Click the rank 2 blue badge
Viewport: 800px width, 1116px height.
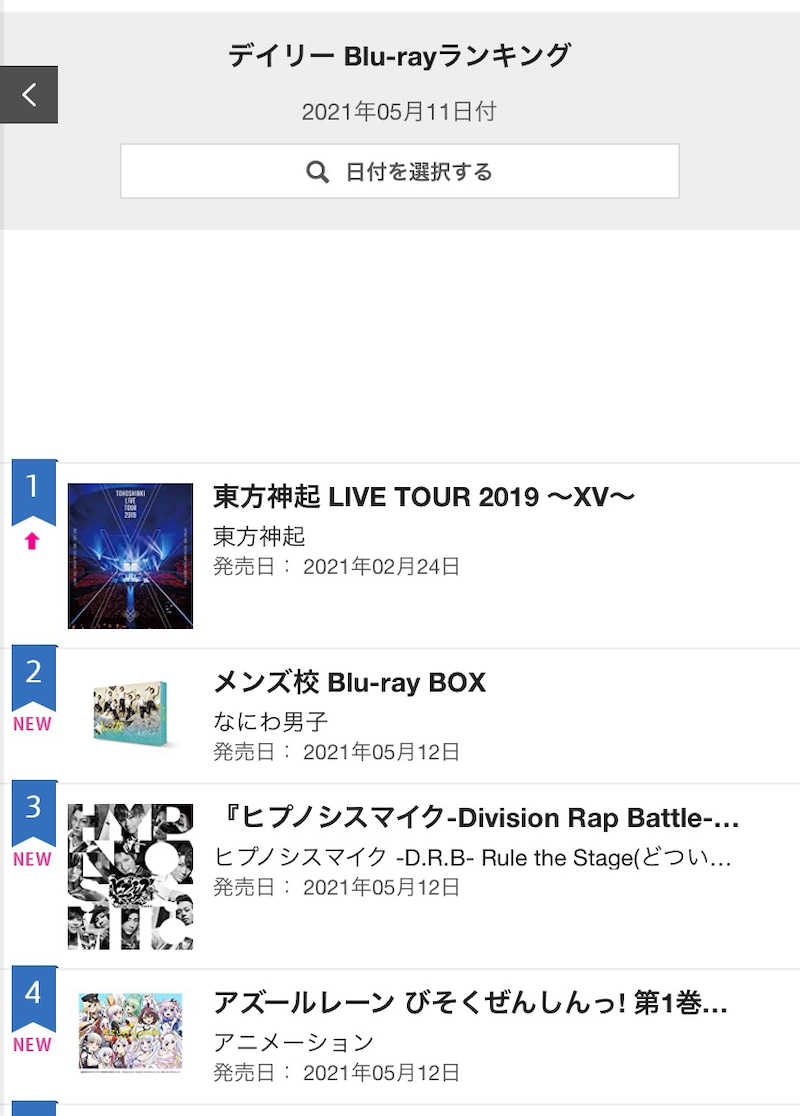(33, 674)
